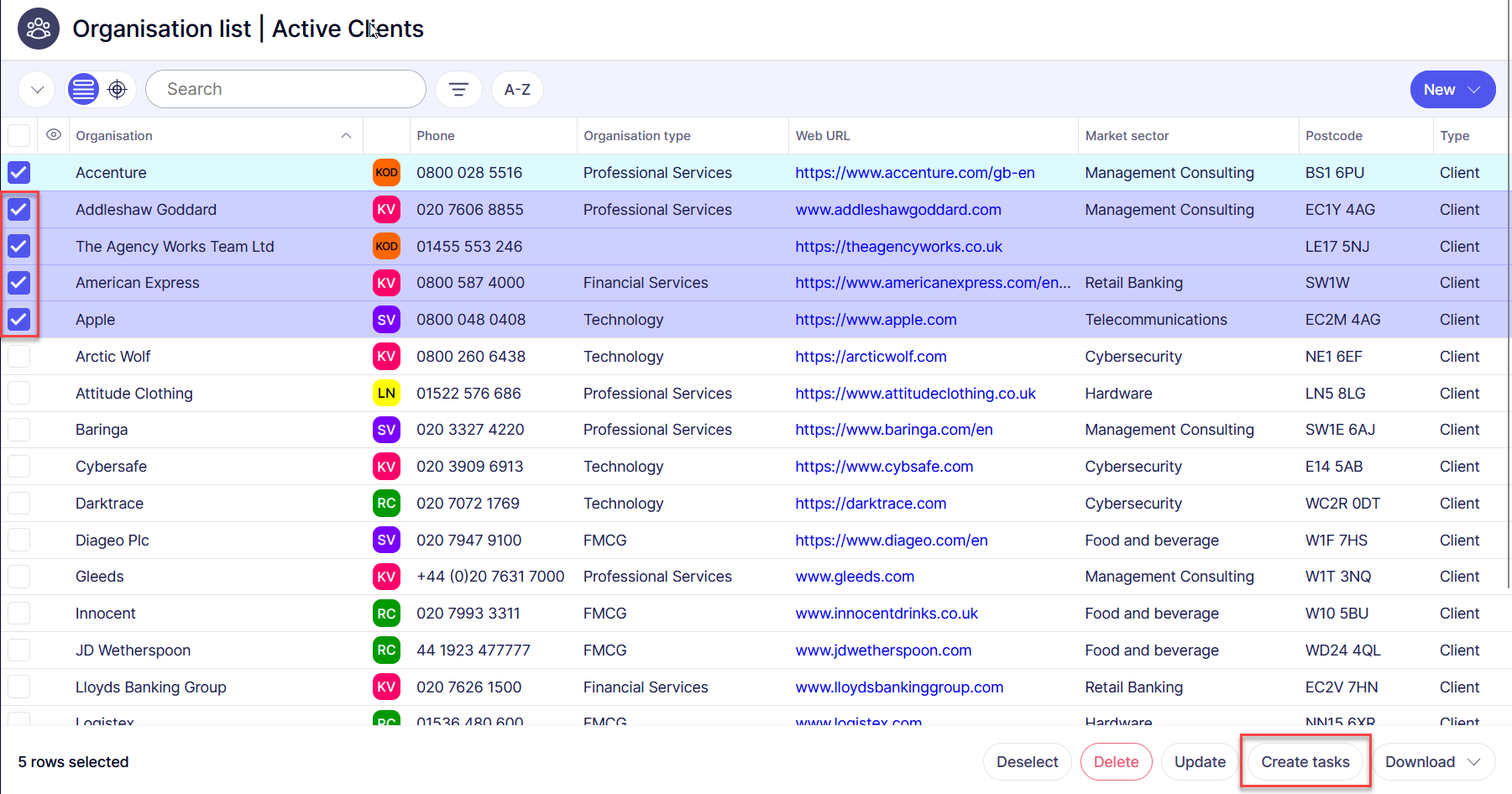
Task: Expand the Download dropdown
Action: point(1433,762)
